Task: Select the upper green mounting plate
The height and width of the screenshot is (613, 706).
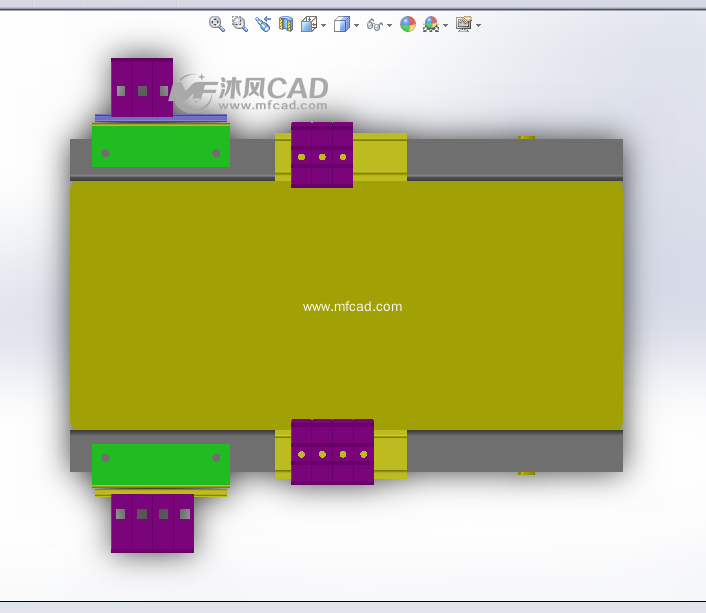Action: click(160, 146)
